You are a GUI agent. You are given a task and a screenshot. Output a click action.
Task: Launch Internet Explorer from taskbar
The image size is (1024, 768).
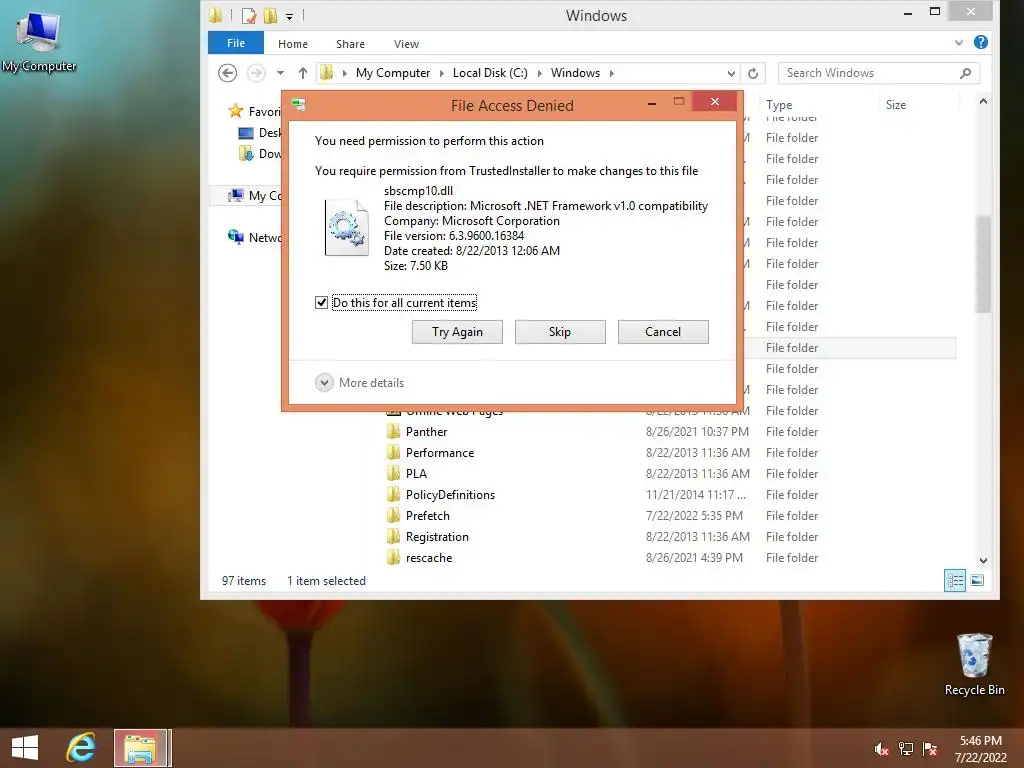coord(81,748)
